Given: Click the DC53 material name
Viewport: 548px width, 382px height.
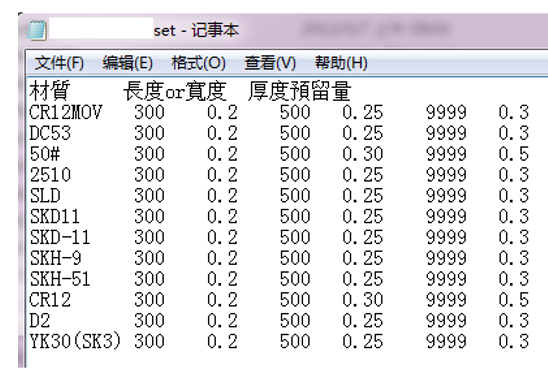Looking at the screenshot, I should click(x=50, y=133).
